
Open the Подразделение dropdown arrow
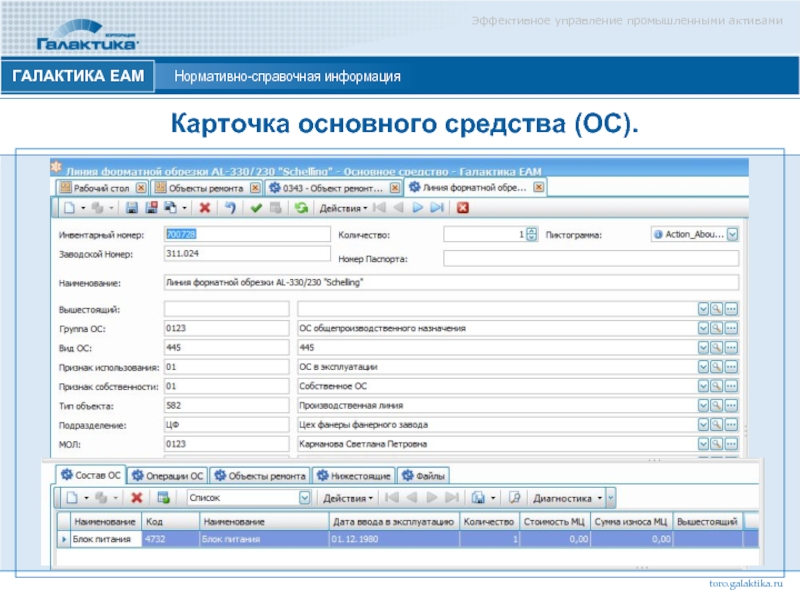tap(703, 424)
